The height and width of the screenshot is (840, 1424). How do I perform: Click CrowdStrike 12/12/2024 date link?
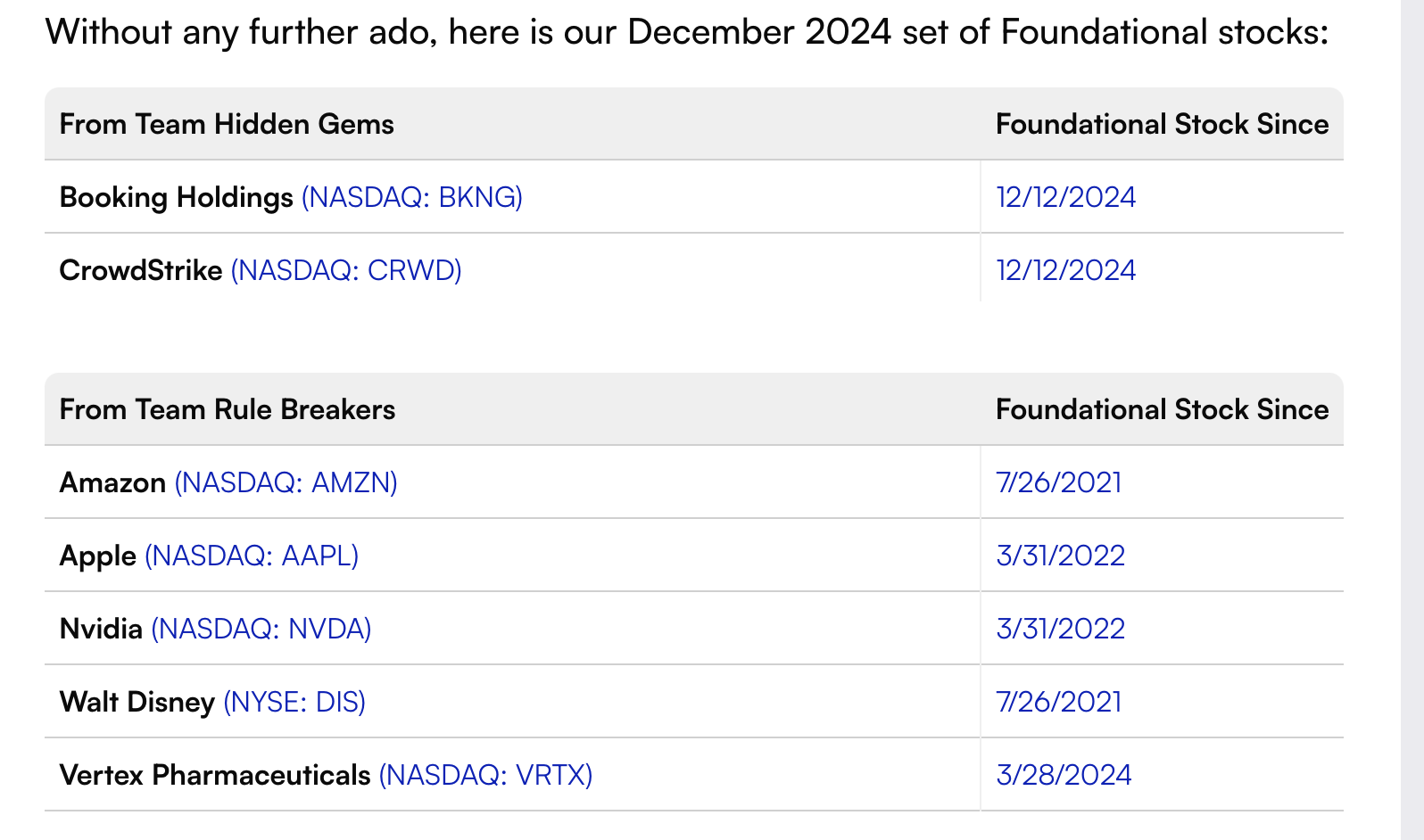tap(1065, 270)
